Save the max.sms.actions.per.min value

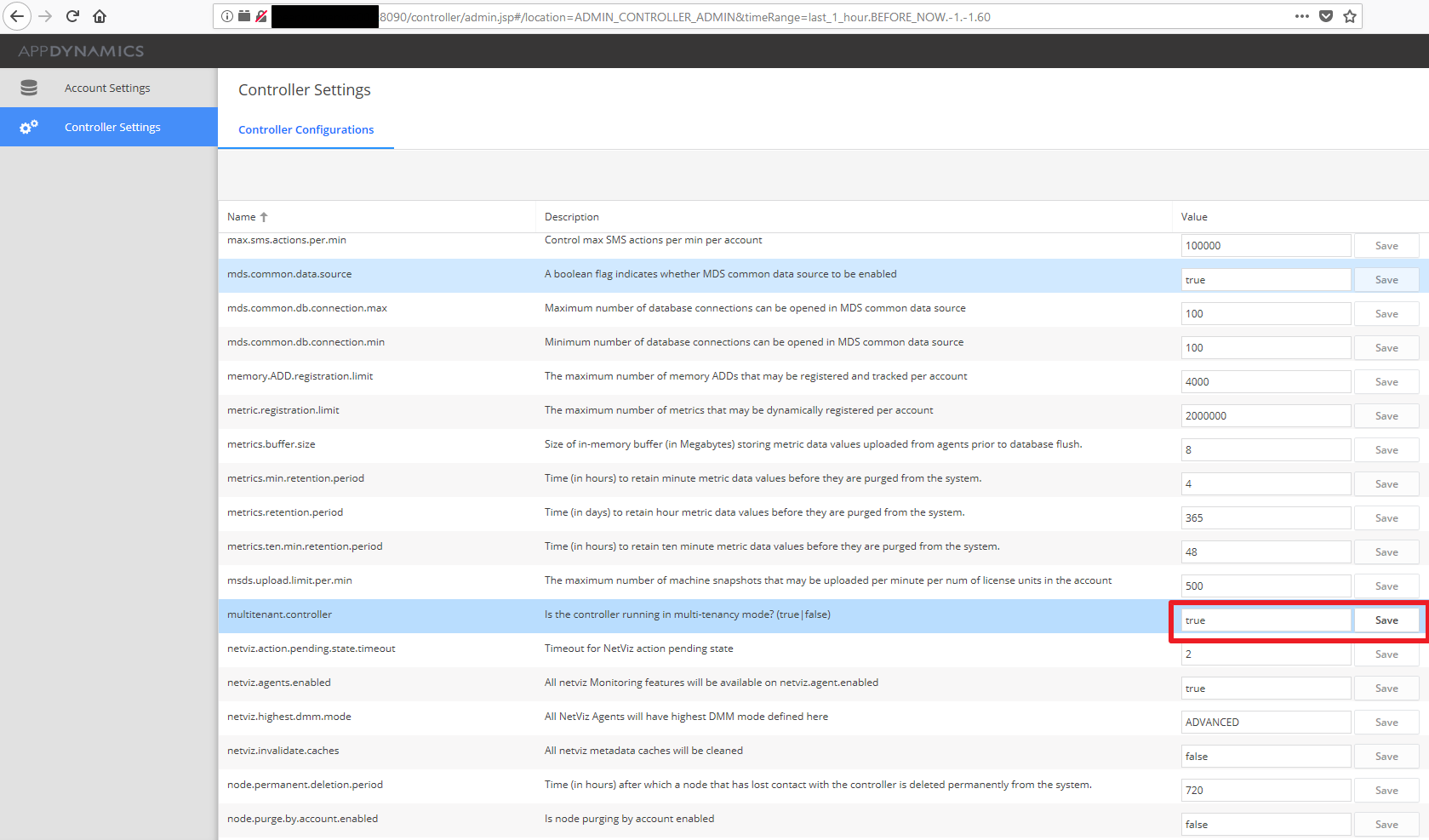pyautogui.click(x=1386, y=246)
